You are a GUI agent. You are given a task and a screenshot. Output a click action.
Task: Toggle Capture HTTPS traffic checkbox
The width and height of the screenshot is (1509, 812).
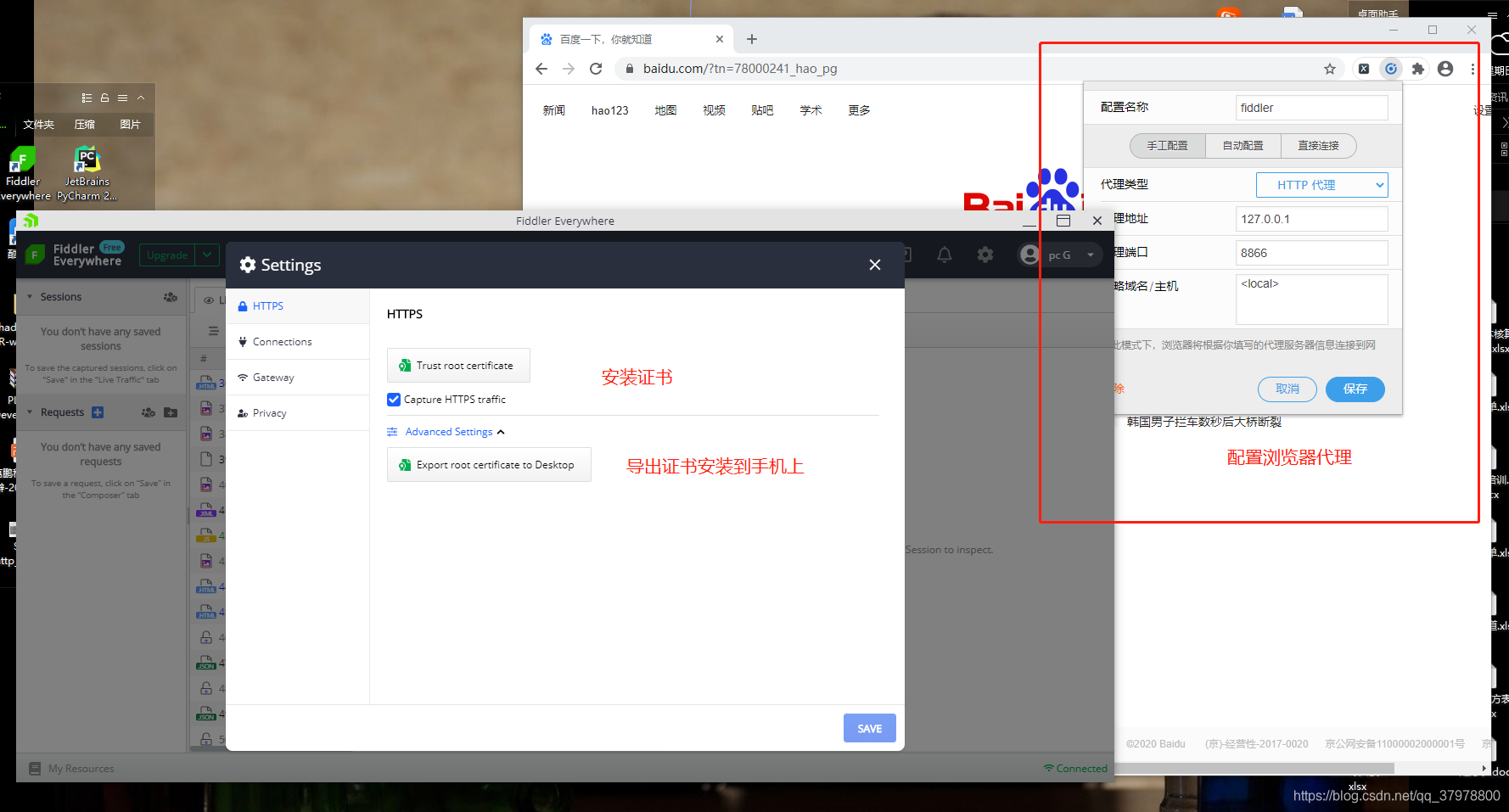[x=394, y=400]
